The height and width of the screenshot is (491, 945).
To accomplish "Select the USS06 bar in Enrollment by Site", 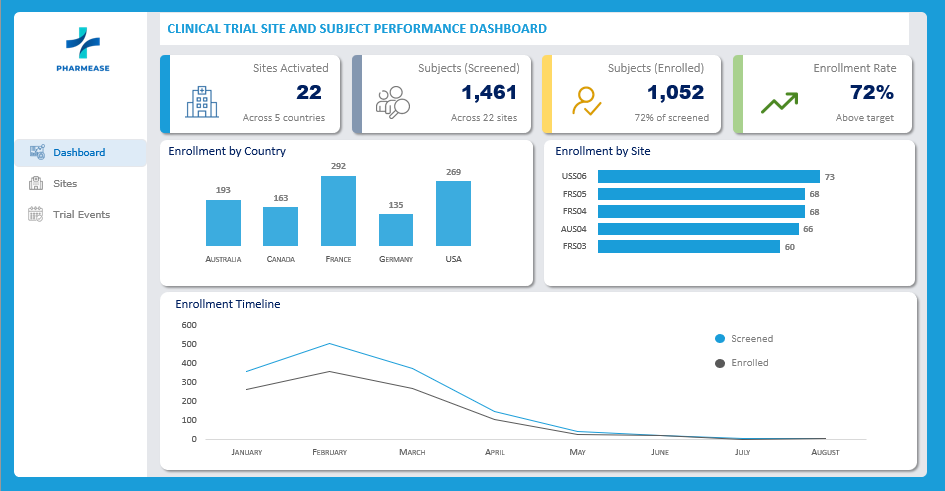I will coord(708,177).
